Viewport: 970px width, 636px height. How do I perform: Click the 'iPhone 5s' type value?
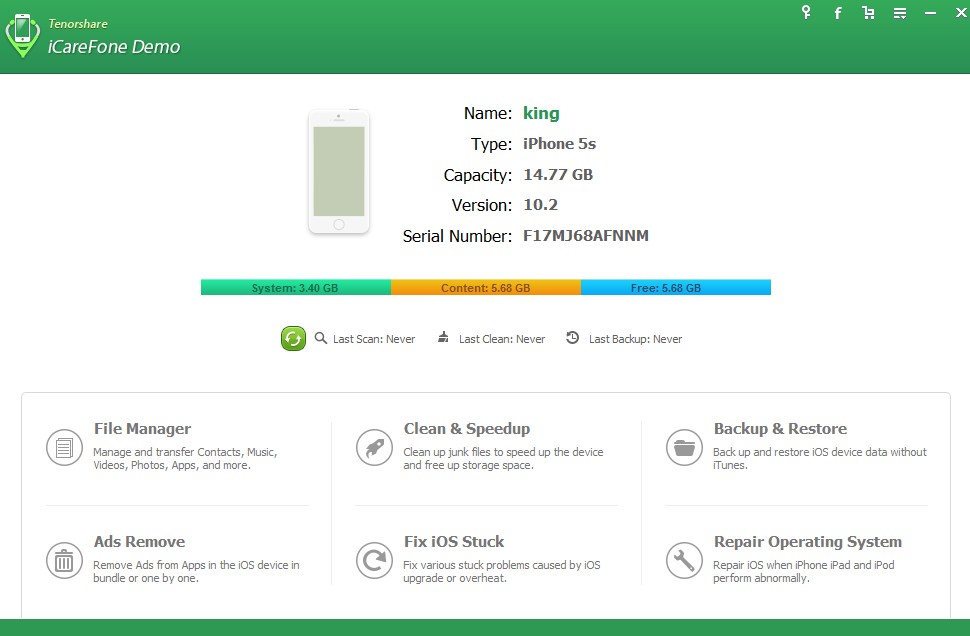coord(559,144)
